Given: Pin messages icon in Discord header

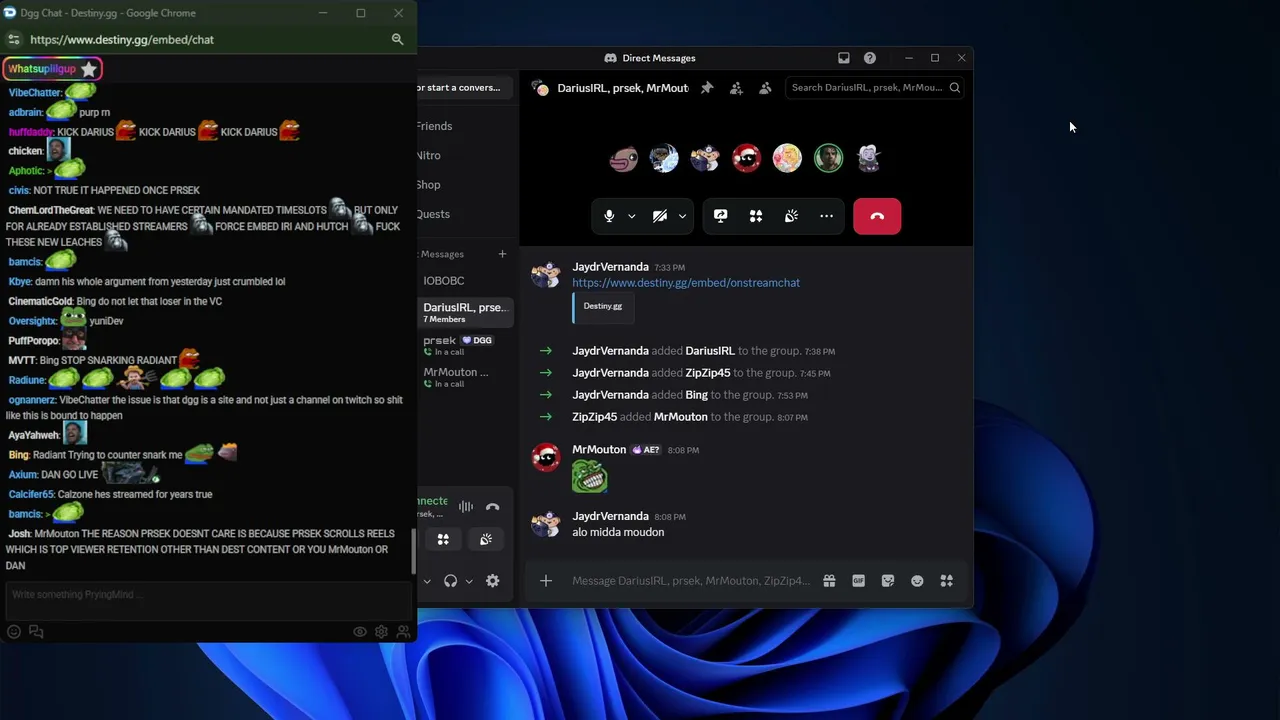Looking at the screenshot, I should coord(707,88).
